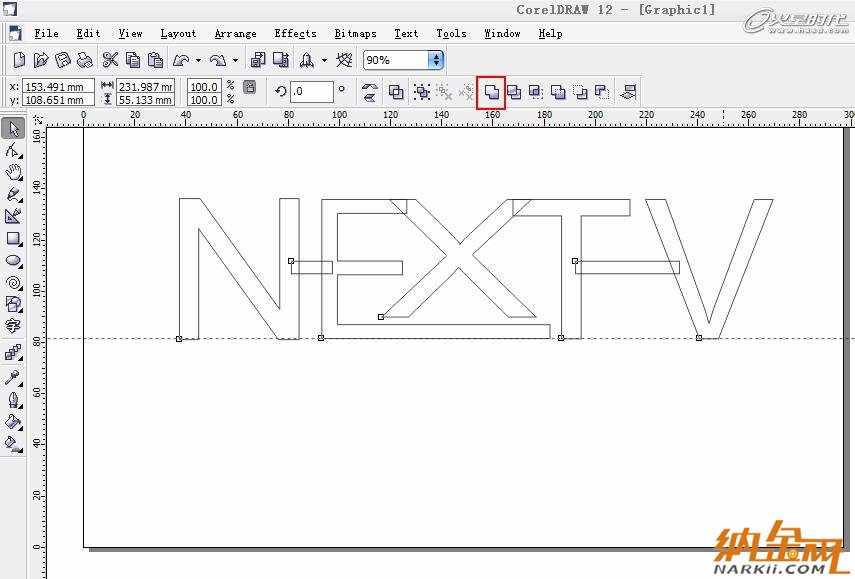This screenshot has width=855, height=579.
Task: Open the zoom level dropdown arrow
Action: coord(436,59)
